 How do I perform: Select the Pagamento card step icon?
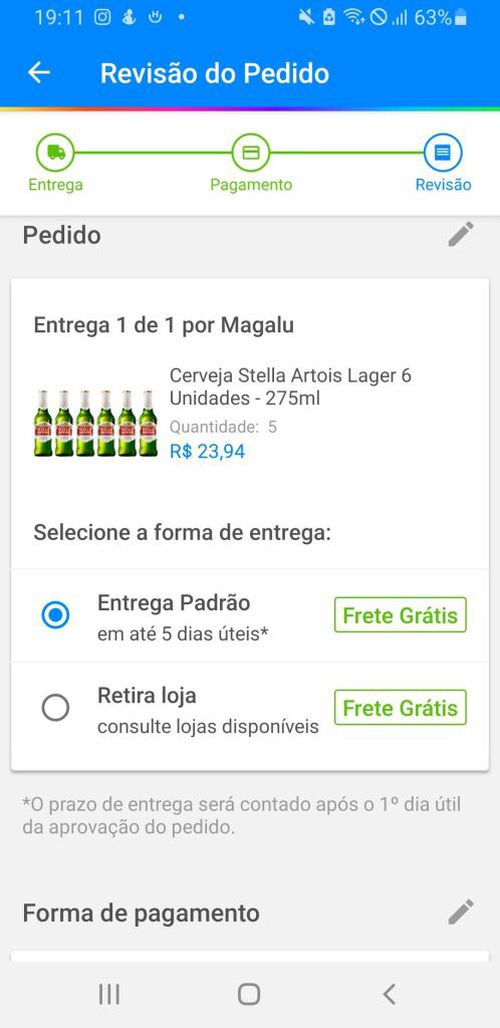(x=250, y=153)
